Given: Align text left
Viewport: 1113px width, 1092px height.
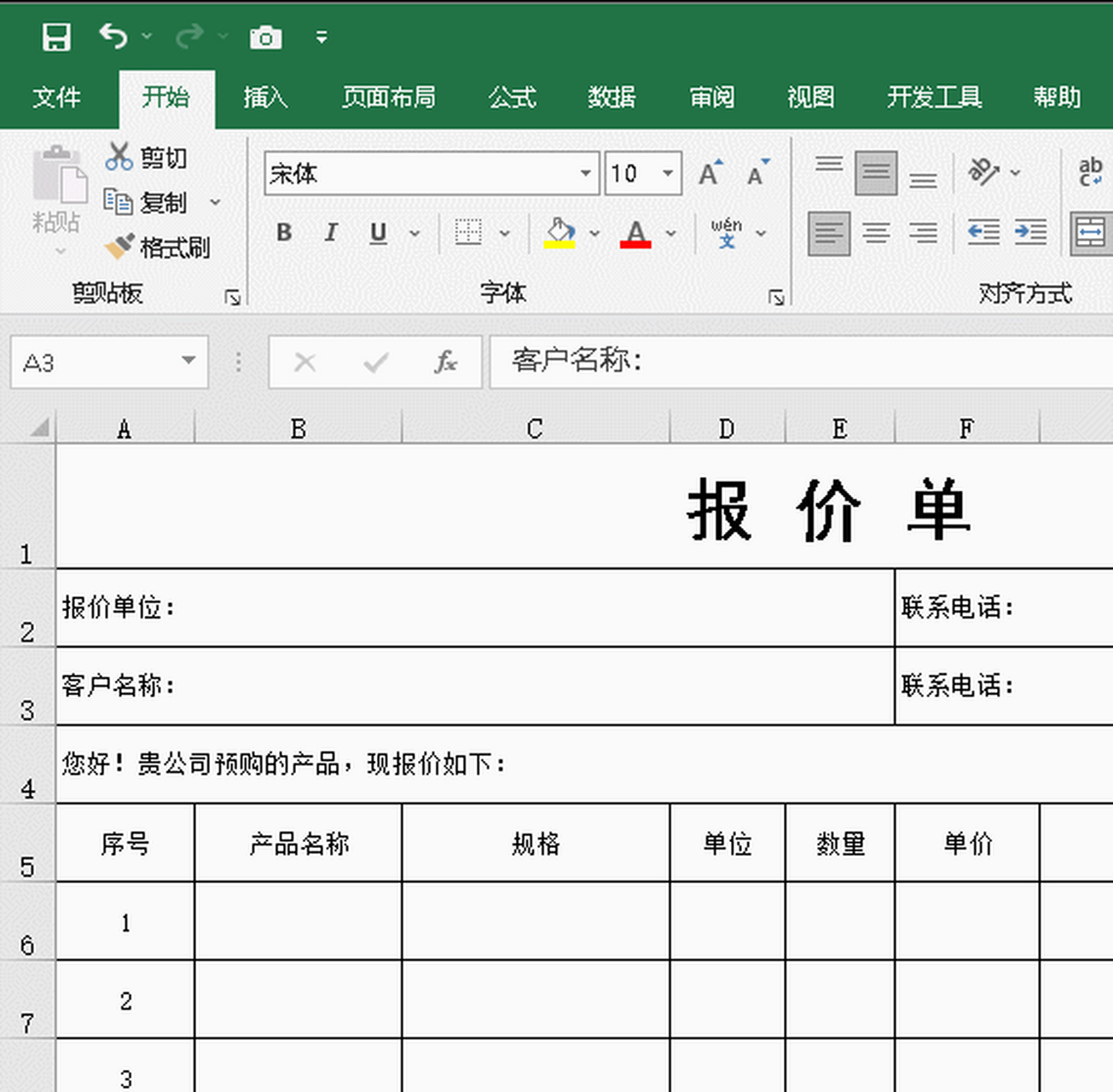Looking at the screenshot, I should 829,233.
